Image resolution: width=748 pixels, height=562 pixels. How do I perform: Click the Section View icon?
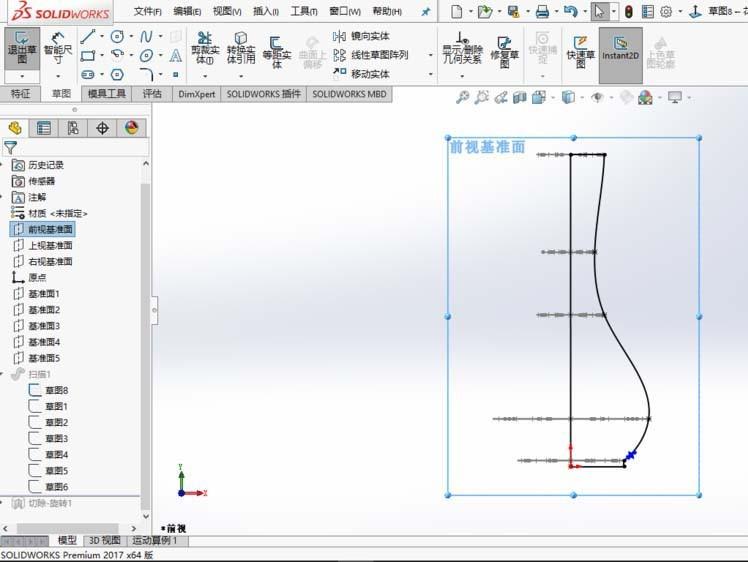[x=519, y=98]
